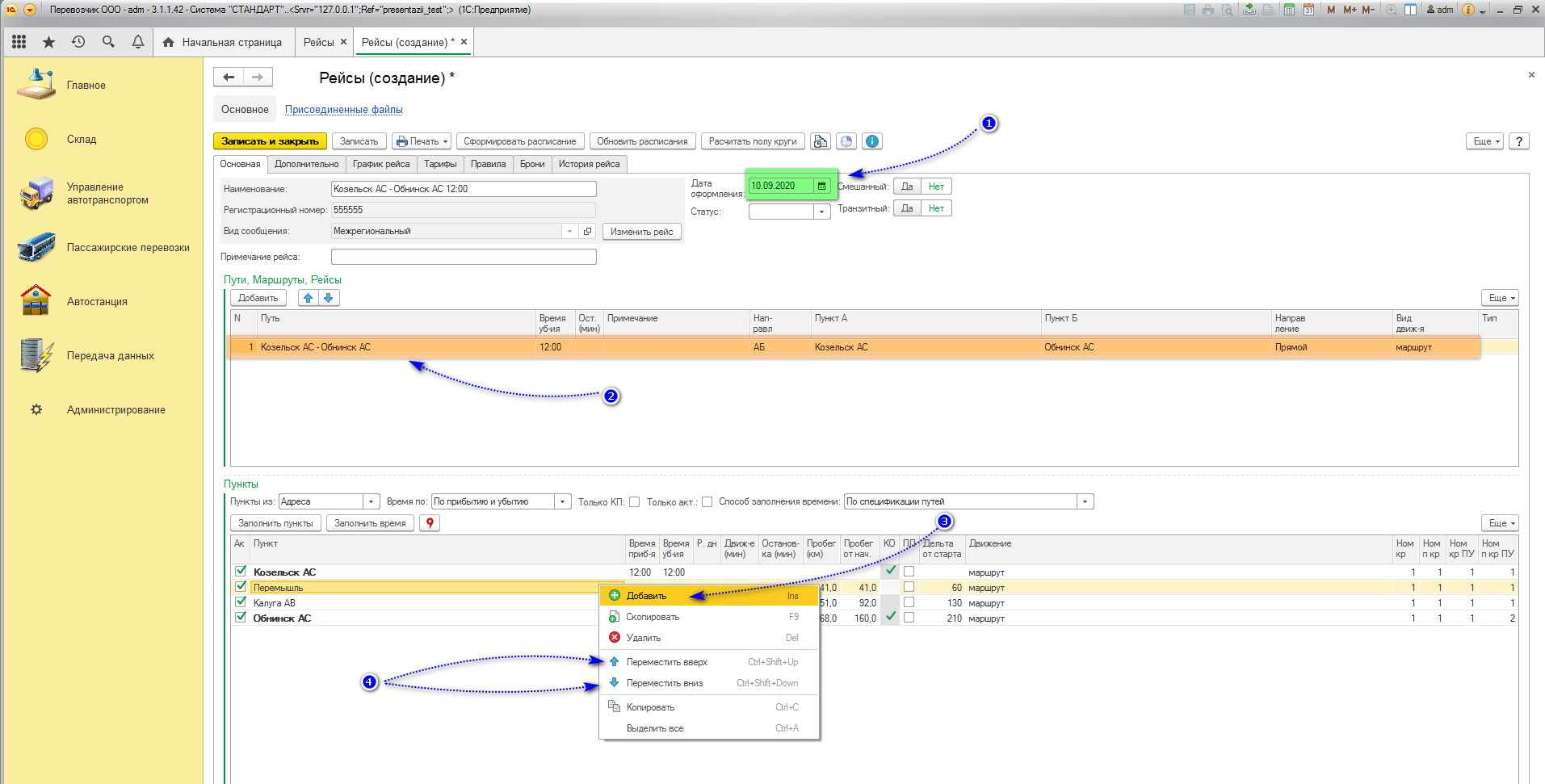Click the red map marker button
Screen dimensions: 1545x784
(x=430, y=523)
